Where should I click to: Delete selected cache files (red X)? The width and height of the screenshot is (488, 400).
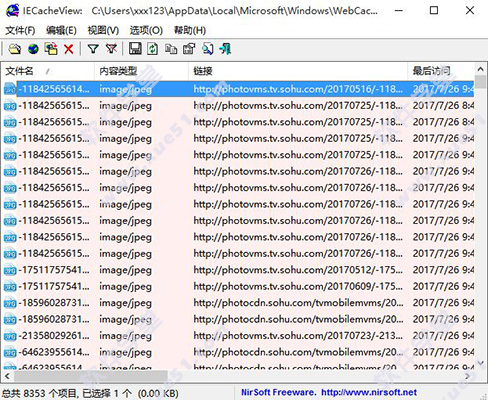point(69,49)
